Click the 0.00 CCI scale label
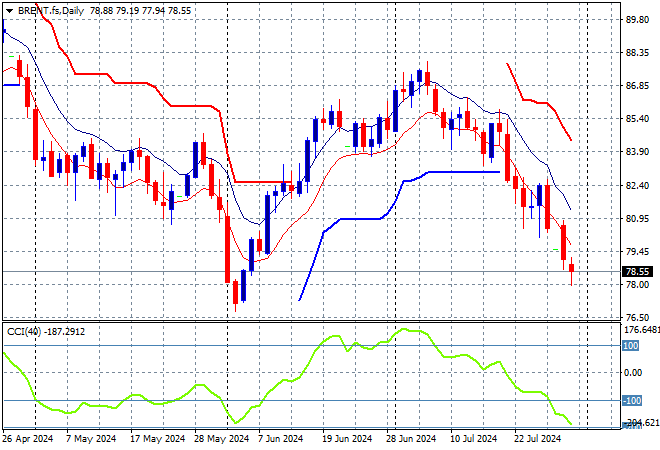660x450 pixels. (633, 373)
